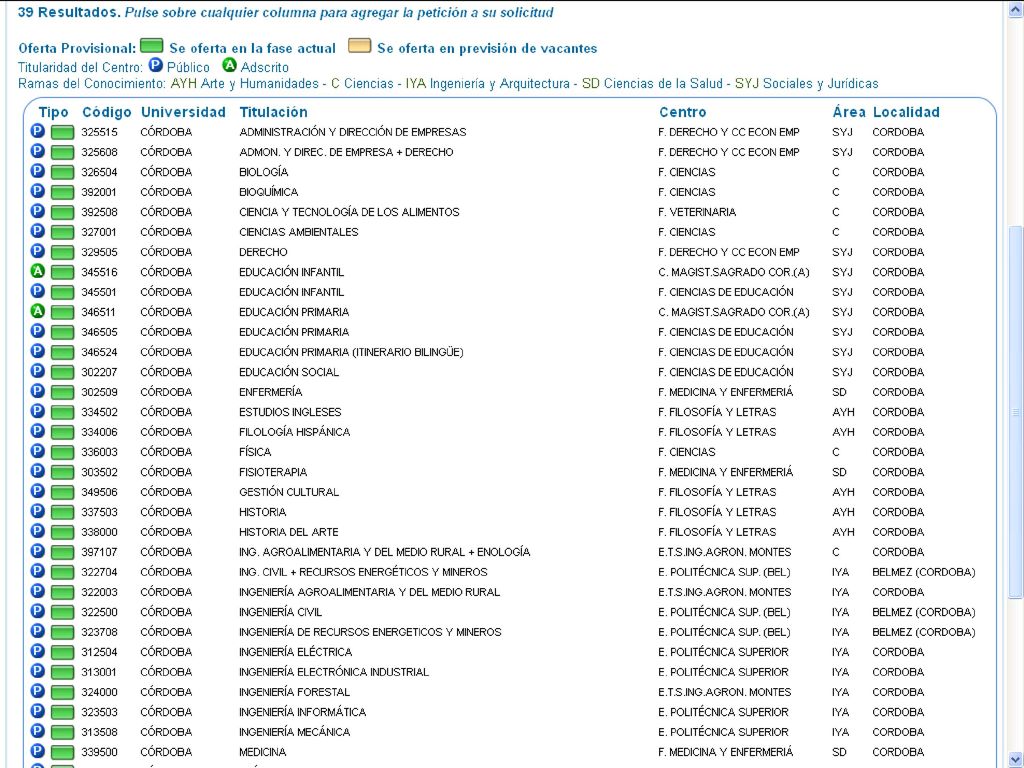
Task: Select INGENIERÍA ELECTRÓNICA INDUSTRIAL degree
Action: (x=334, y=672)
